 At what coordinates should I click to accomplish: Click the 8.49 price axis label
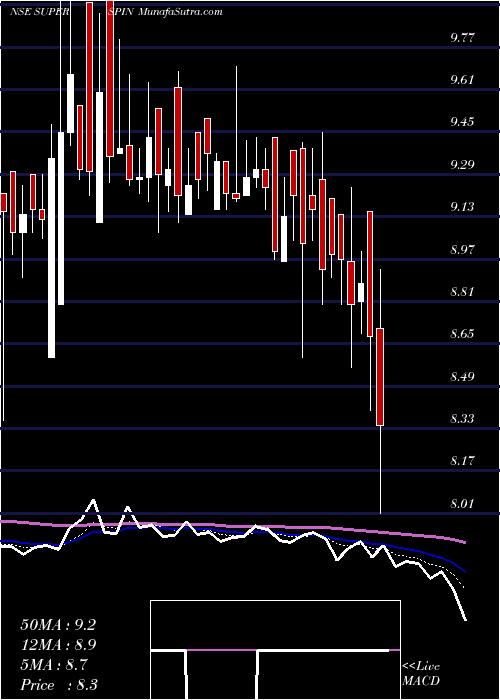click(462, 377)
